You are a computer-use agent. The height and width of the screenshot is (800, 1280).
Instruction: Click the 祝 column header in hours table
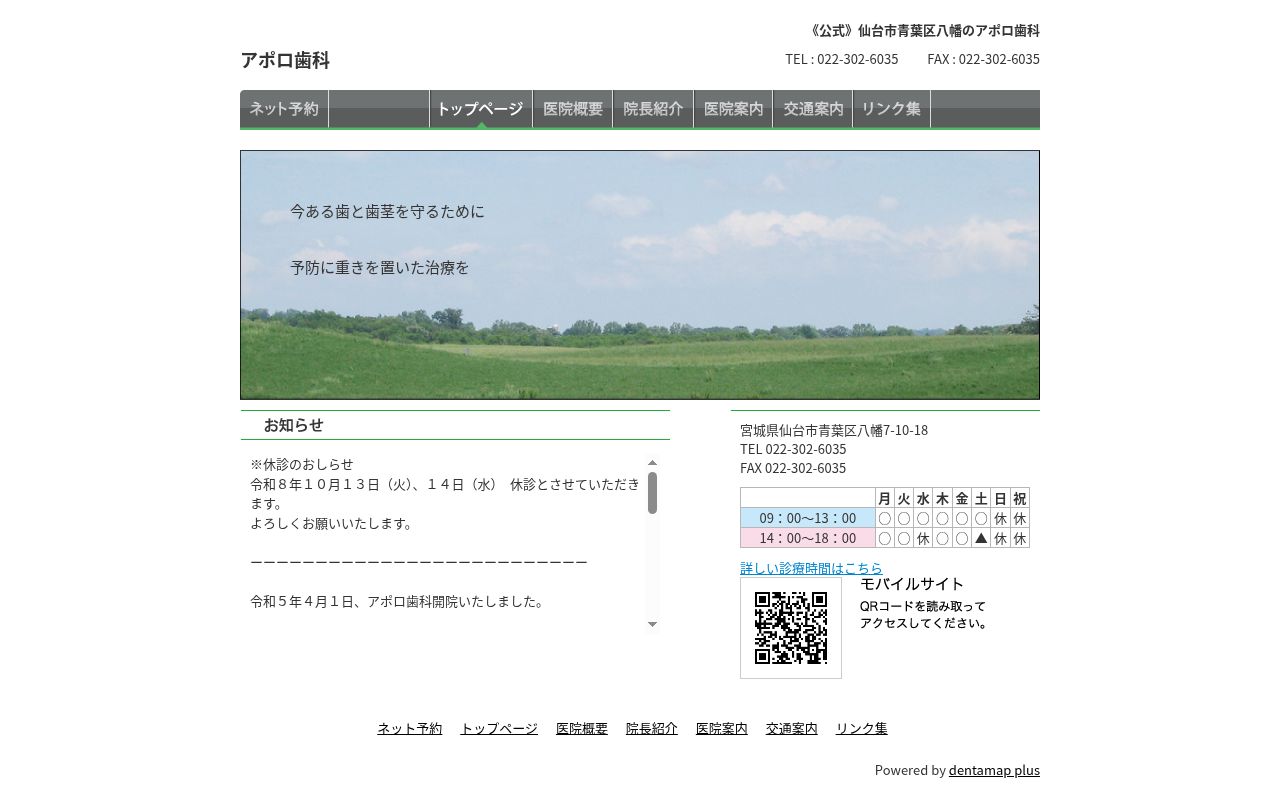1019,498
